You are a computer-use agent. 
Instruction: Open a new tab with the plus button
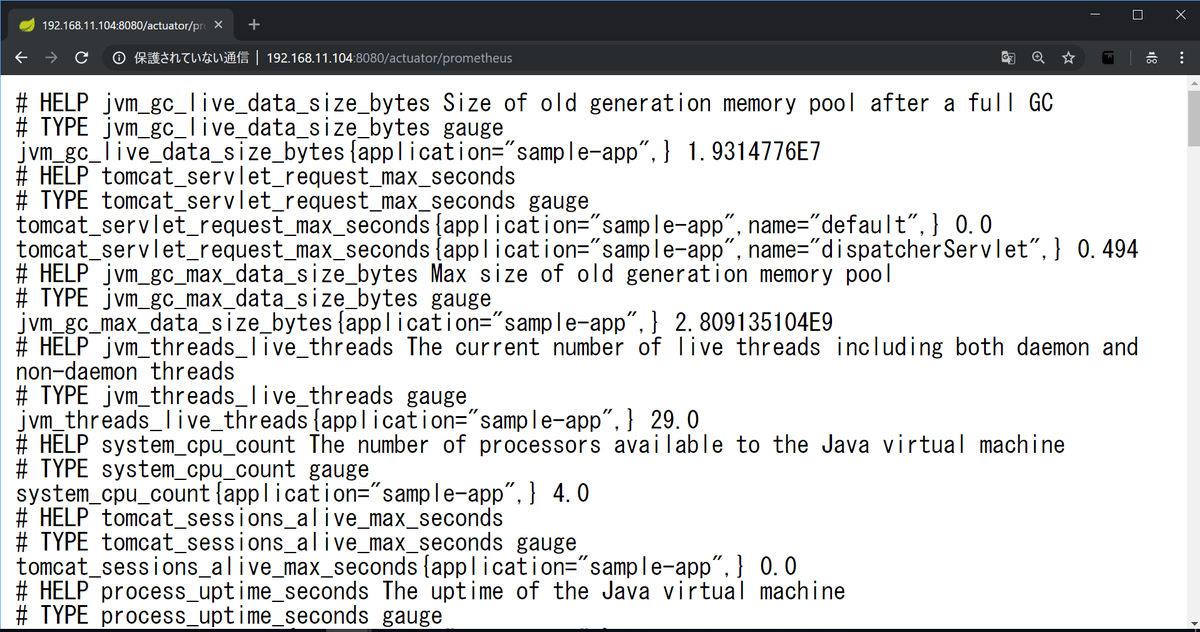254,24
